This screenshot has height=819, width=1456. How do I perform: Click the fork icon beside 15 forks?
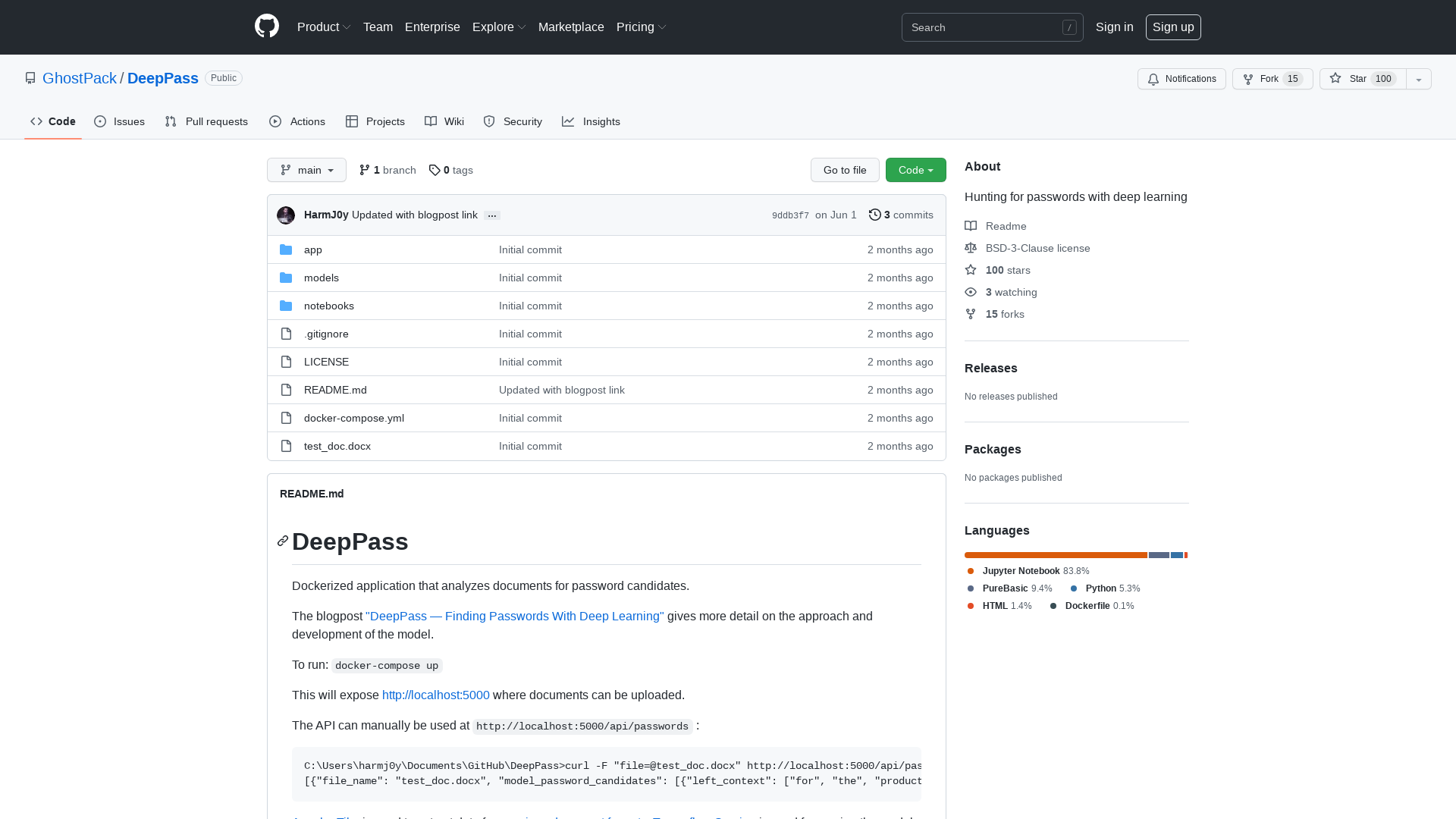click(971, 314)
